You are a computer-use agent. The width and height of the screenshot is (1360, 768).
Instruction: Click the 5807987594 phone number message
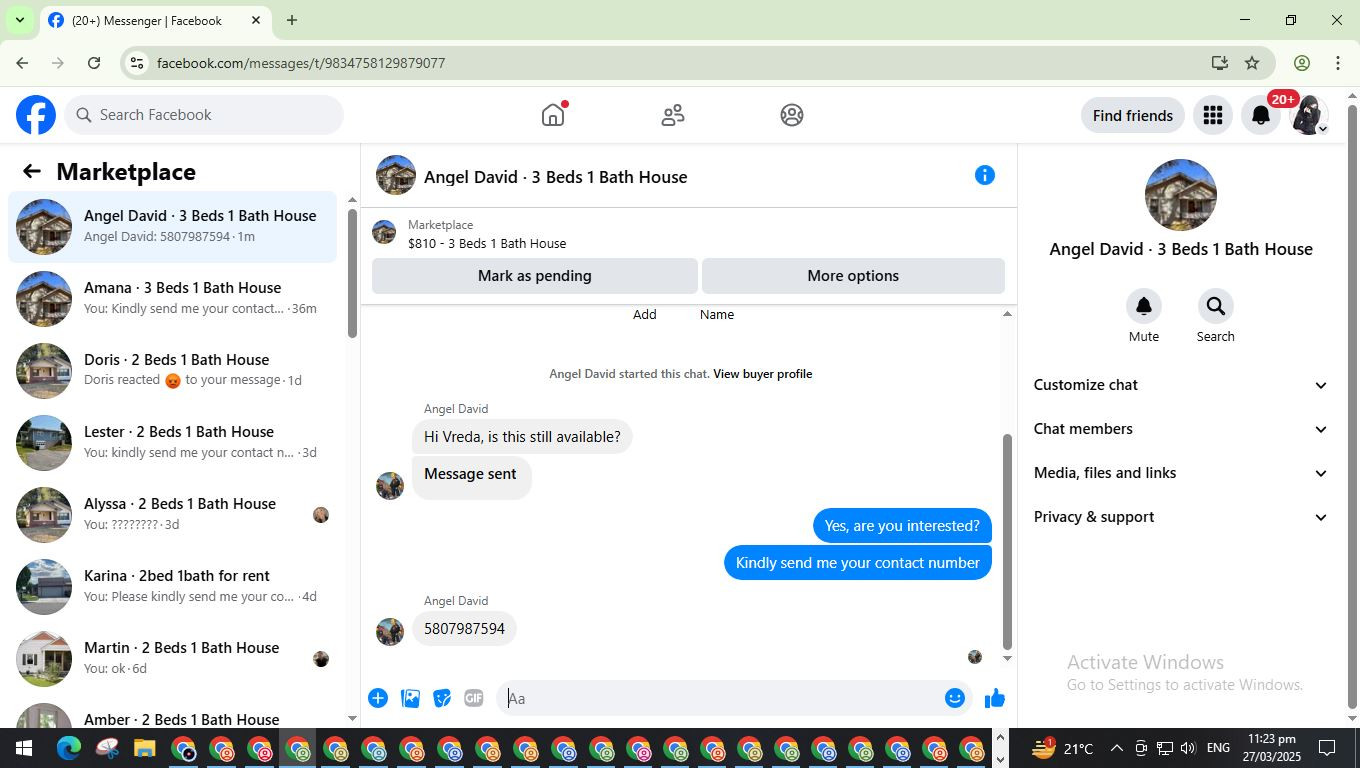point(465,629)
